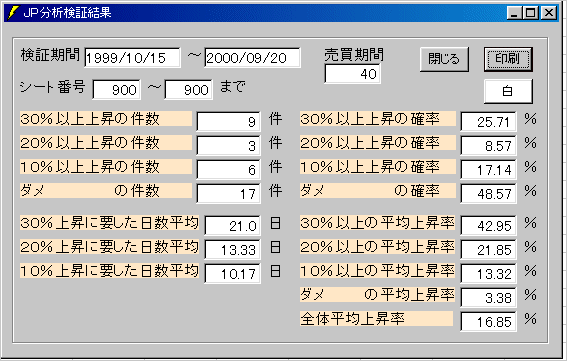Click the 30%上昇に要した日数平均 field
This screenshot has width=567, height=361.
click(233, 226)
